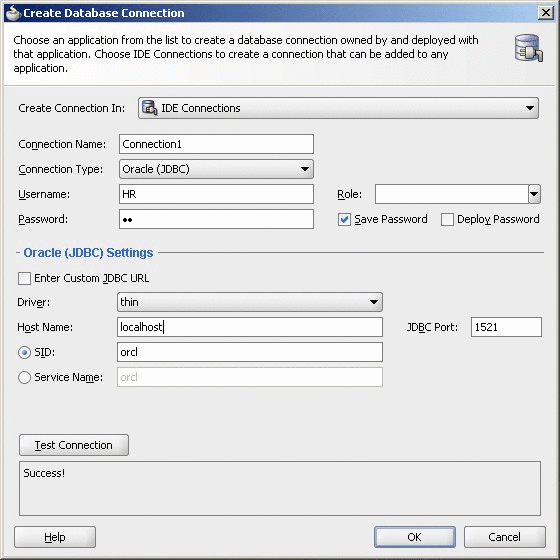Select the Service Name radio button
Viewport: 560px width, 560px height.
[24, 377]
